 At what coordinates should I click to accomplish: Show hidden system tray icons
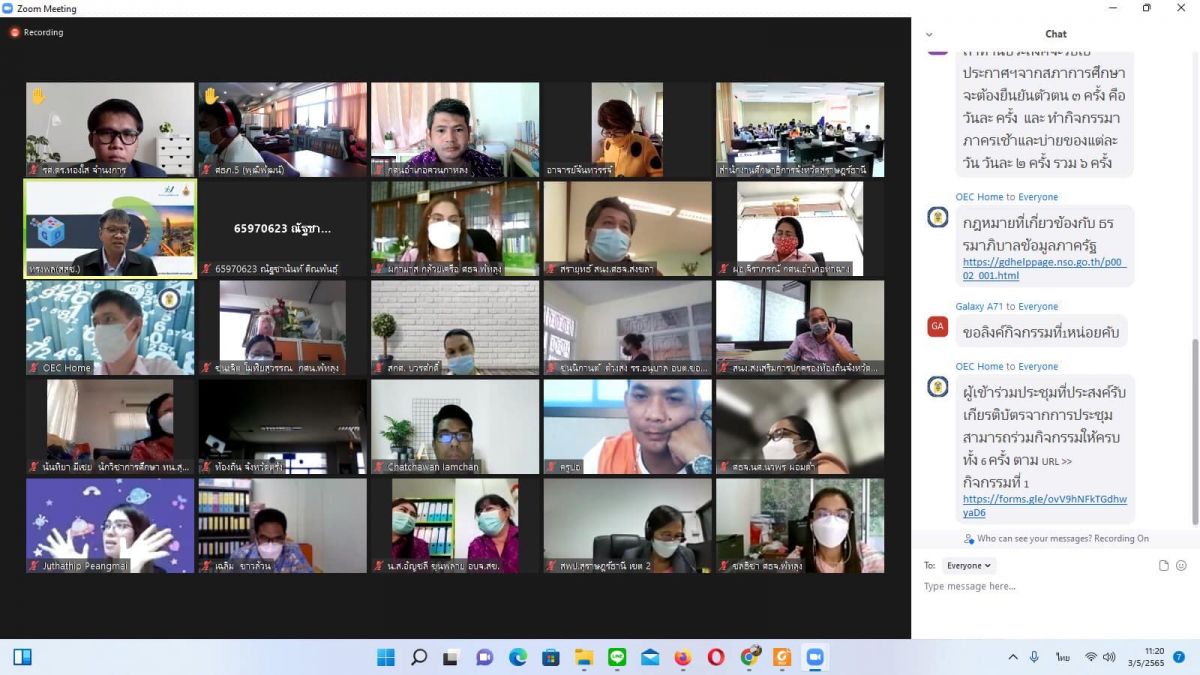1013,657
